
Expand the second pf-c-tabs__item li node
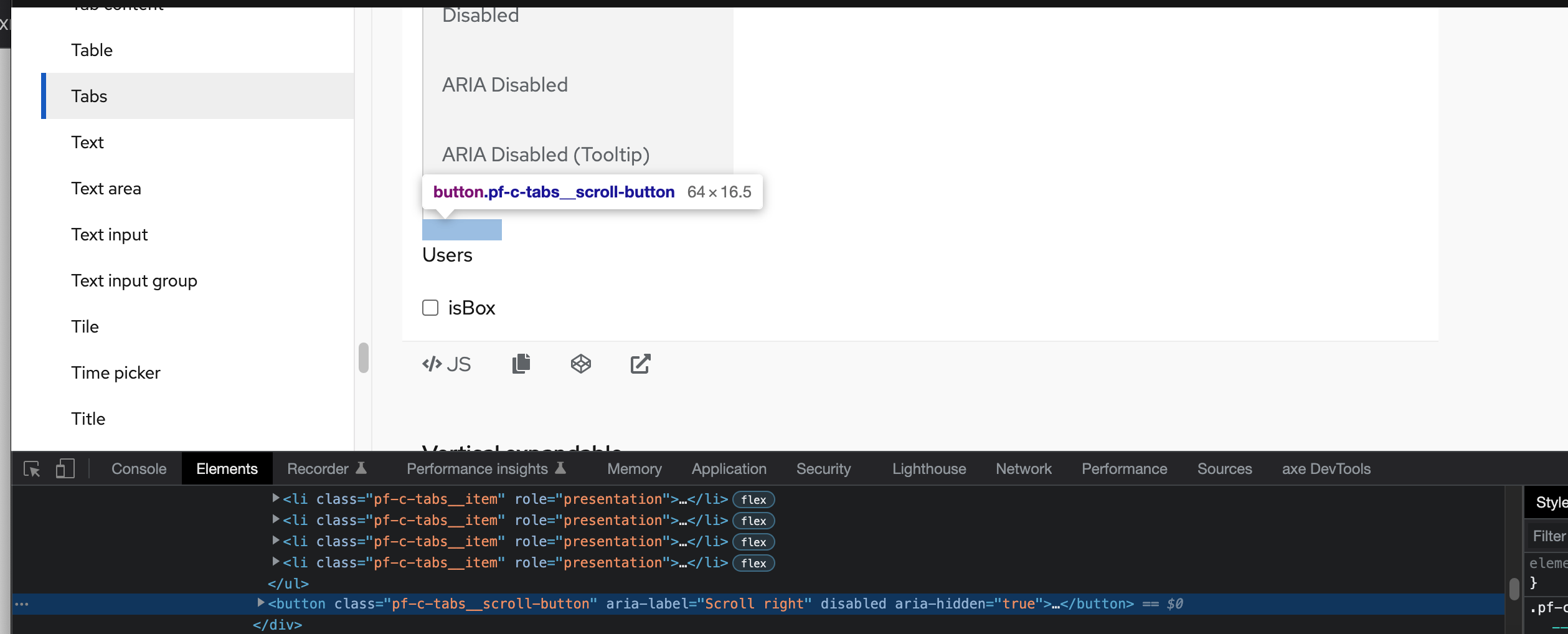(x=275, y=519)
